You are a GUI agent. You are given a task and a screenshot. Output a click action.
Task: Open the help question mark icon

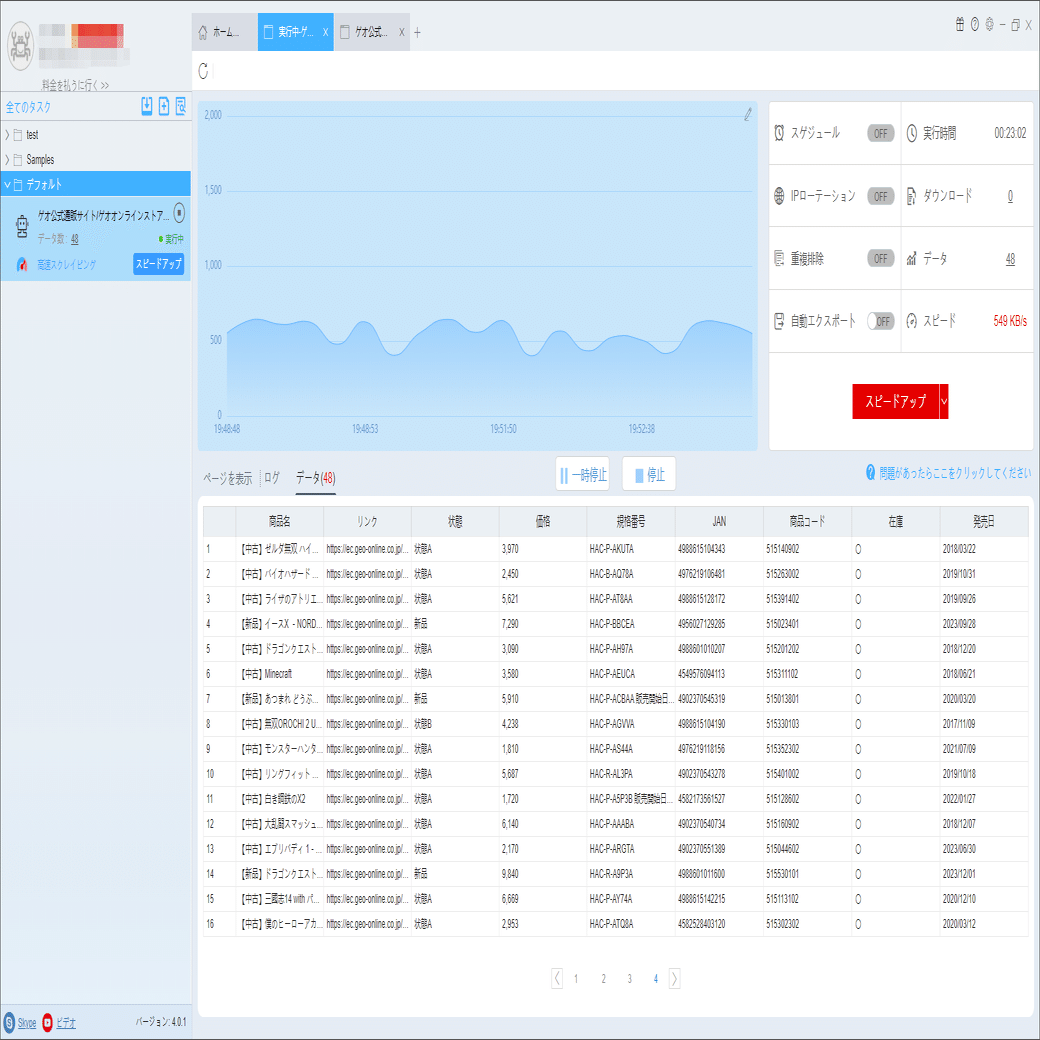point(974,25)
